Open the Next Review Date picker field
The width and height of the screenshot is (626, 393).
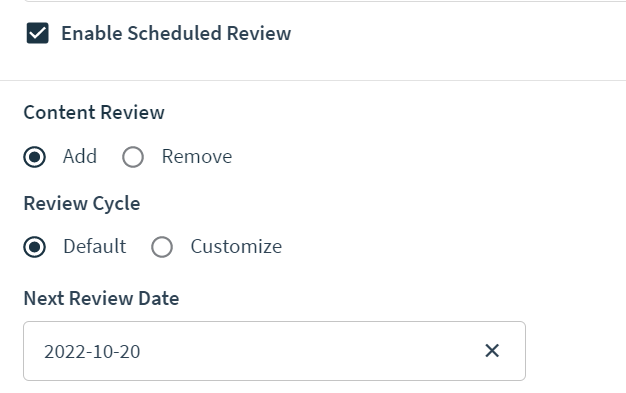tap(274, 351)
